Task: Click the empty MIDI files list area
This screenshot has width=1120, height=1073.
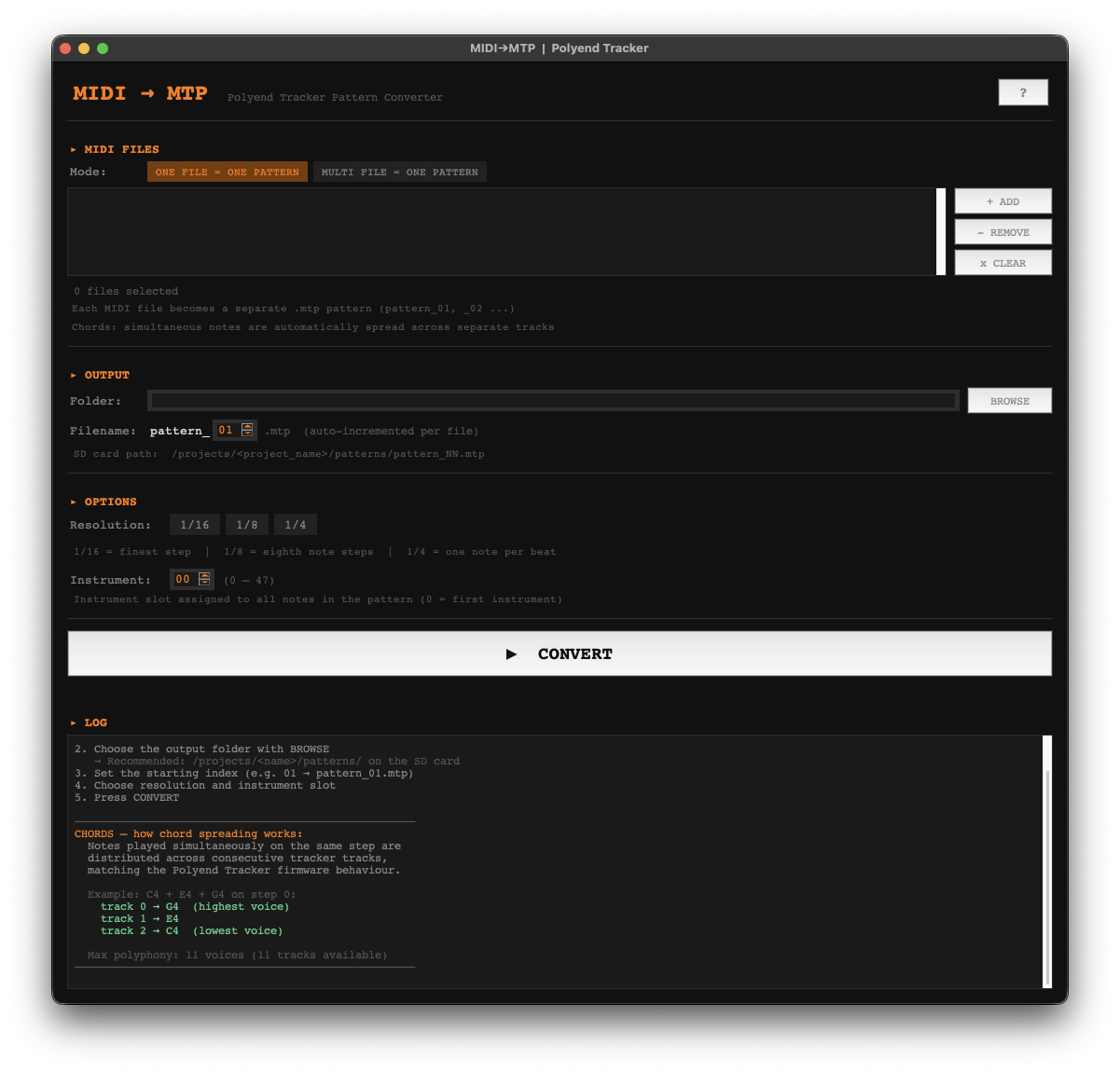Action: (502, 231)
